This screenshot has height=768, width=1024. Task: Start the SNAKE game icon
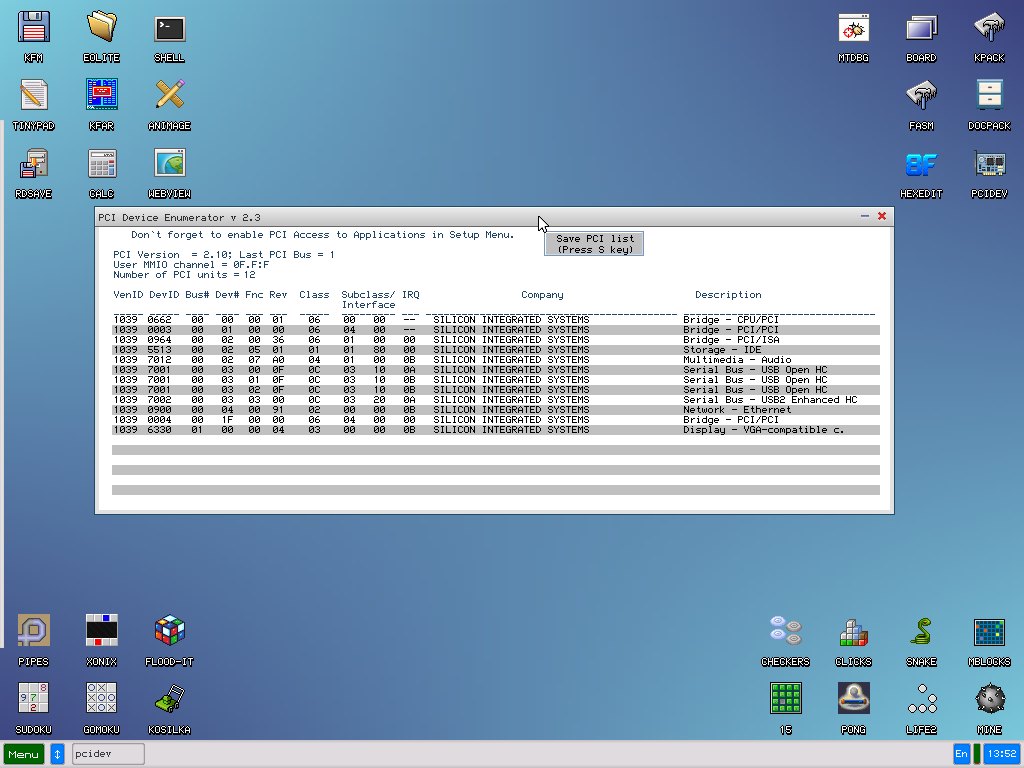[921, 632]
